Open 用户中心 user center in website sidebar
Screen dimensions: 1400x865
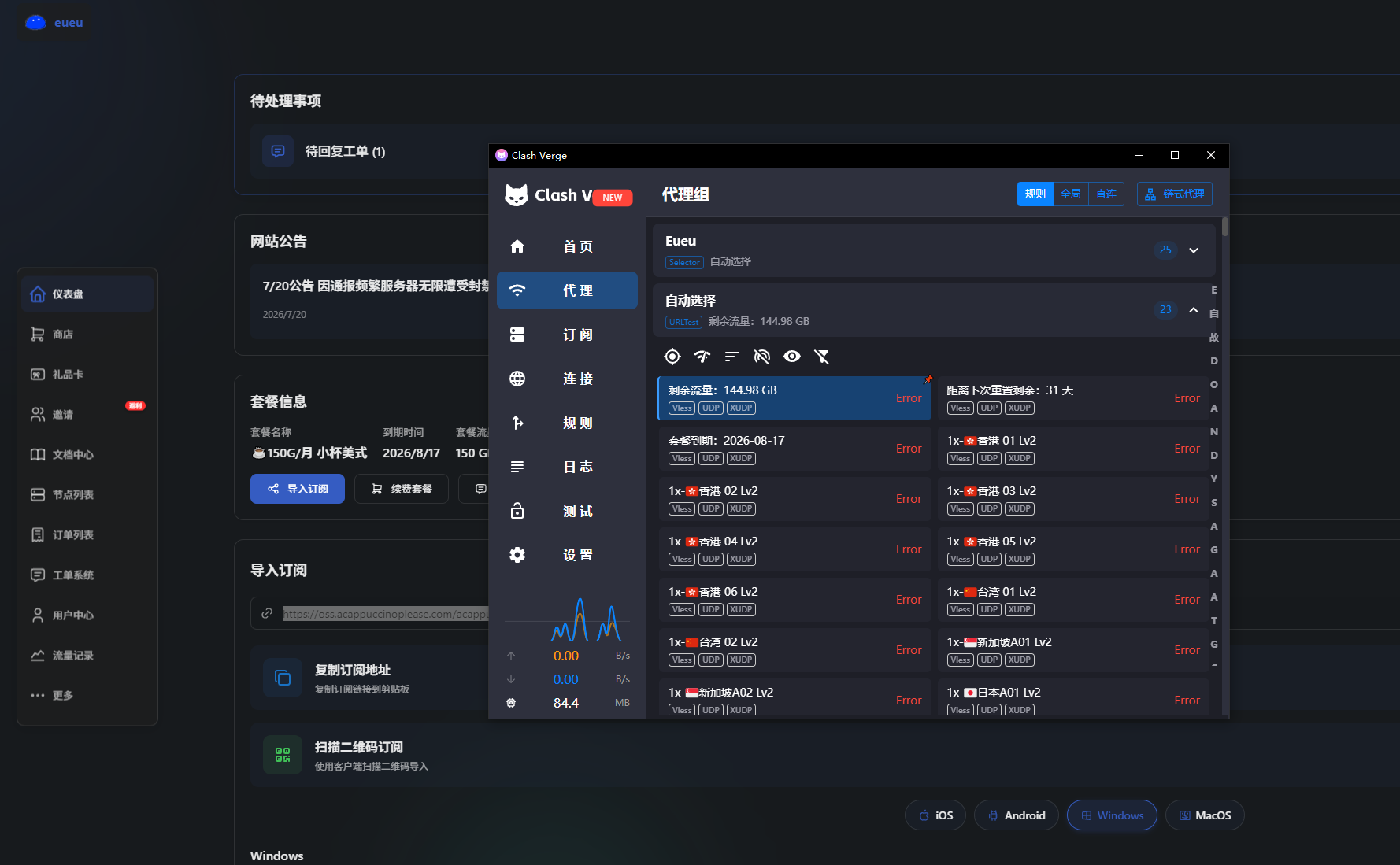87,615
